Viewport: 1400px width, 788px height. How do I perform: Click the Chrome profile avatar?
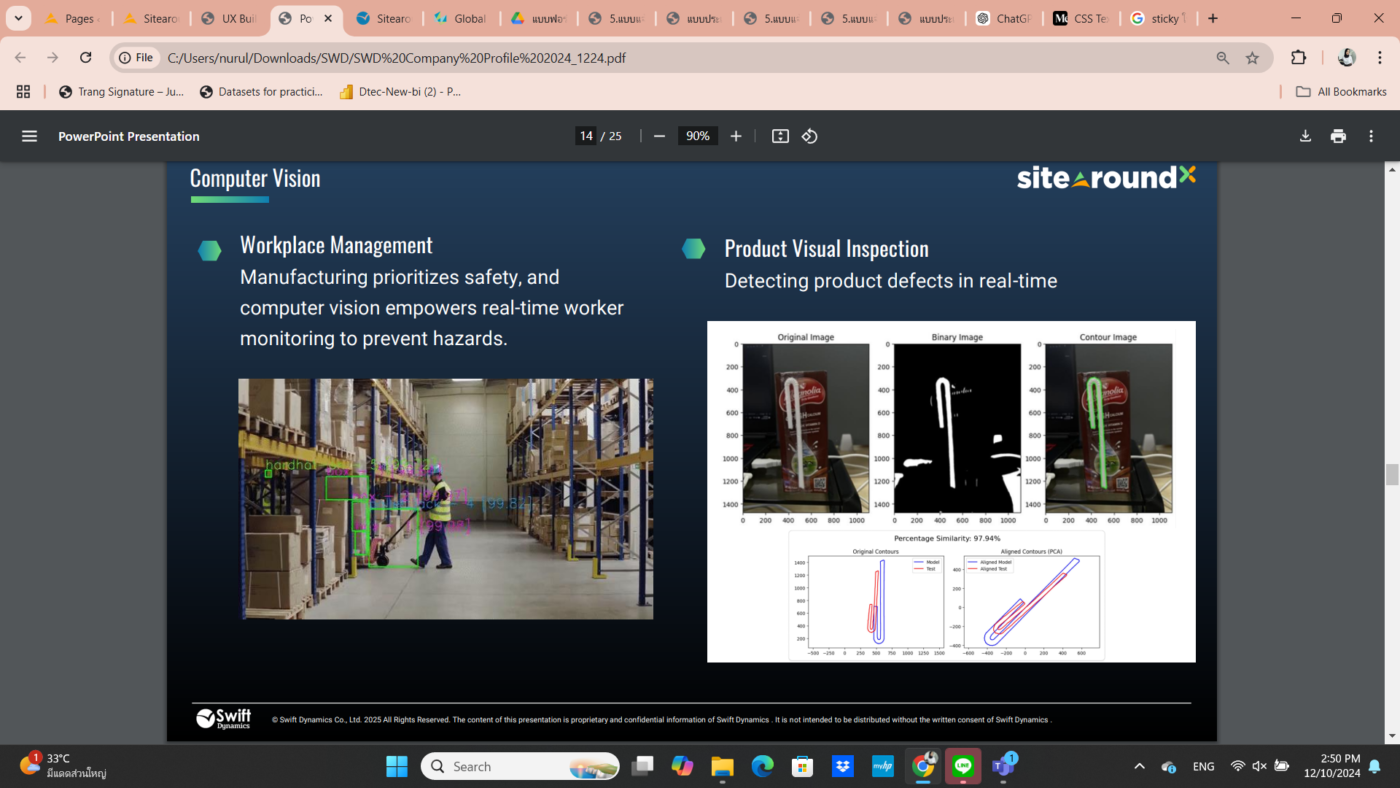(1347, 57)
